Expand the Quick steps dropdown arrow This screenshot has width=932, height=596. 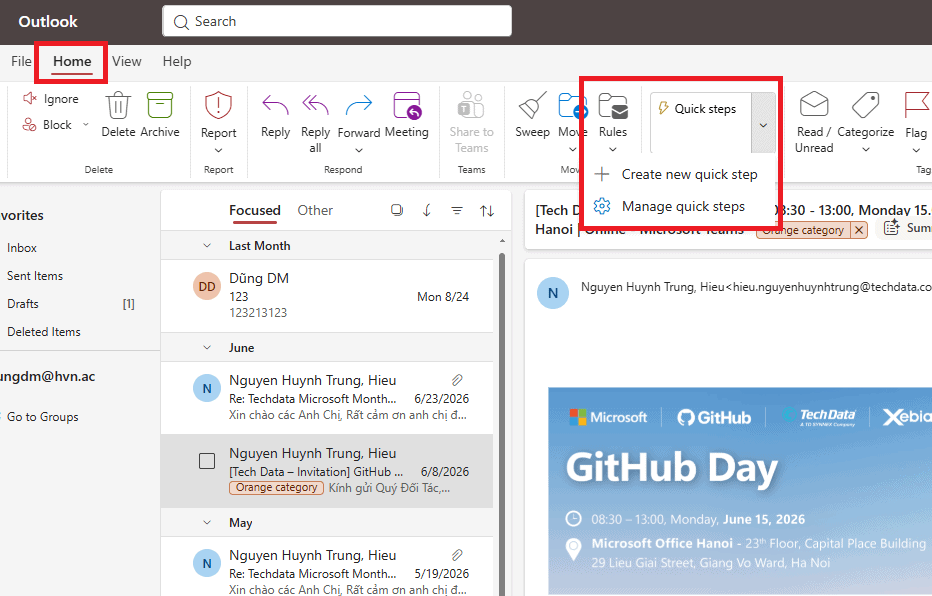(763, 125)
